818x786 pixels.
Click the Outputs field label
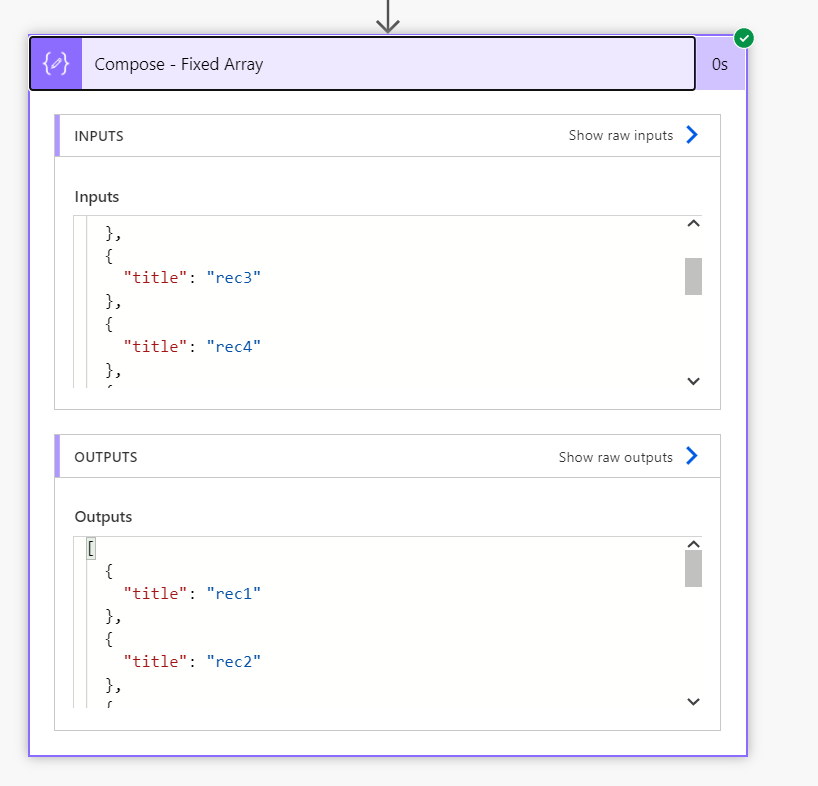click(103, 517)
